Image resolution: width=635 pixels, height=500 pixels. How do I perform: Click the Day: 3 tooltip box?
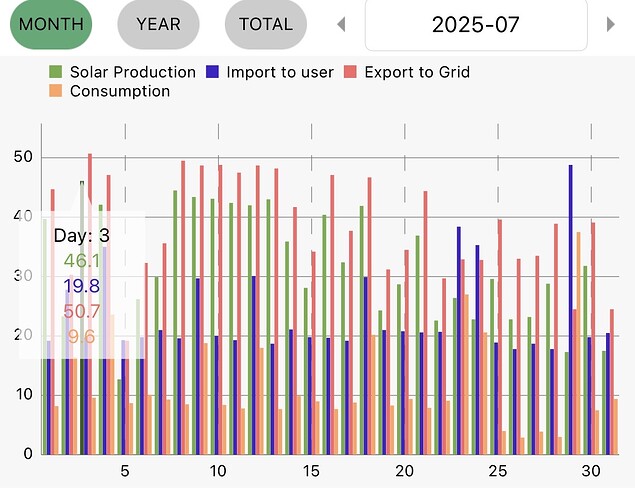click(x=83, y=285)
